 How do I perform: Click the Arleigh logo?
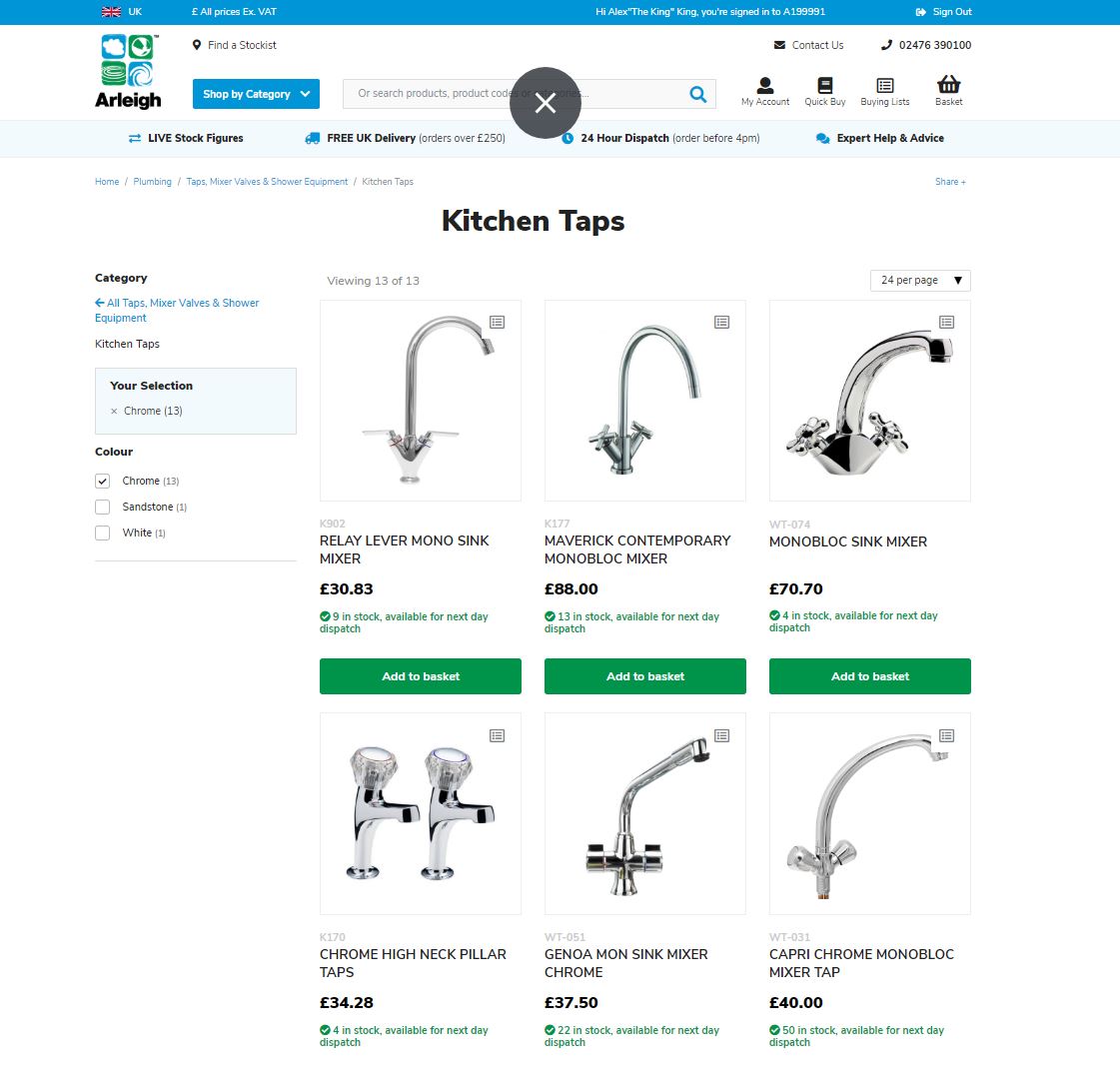129,71
